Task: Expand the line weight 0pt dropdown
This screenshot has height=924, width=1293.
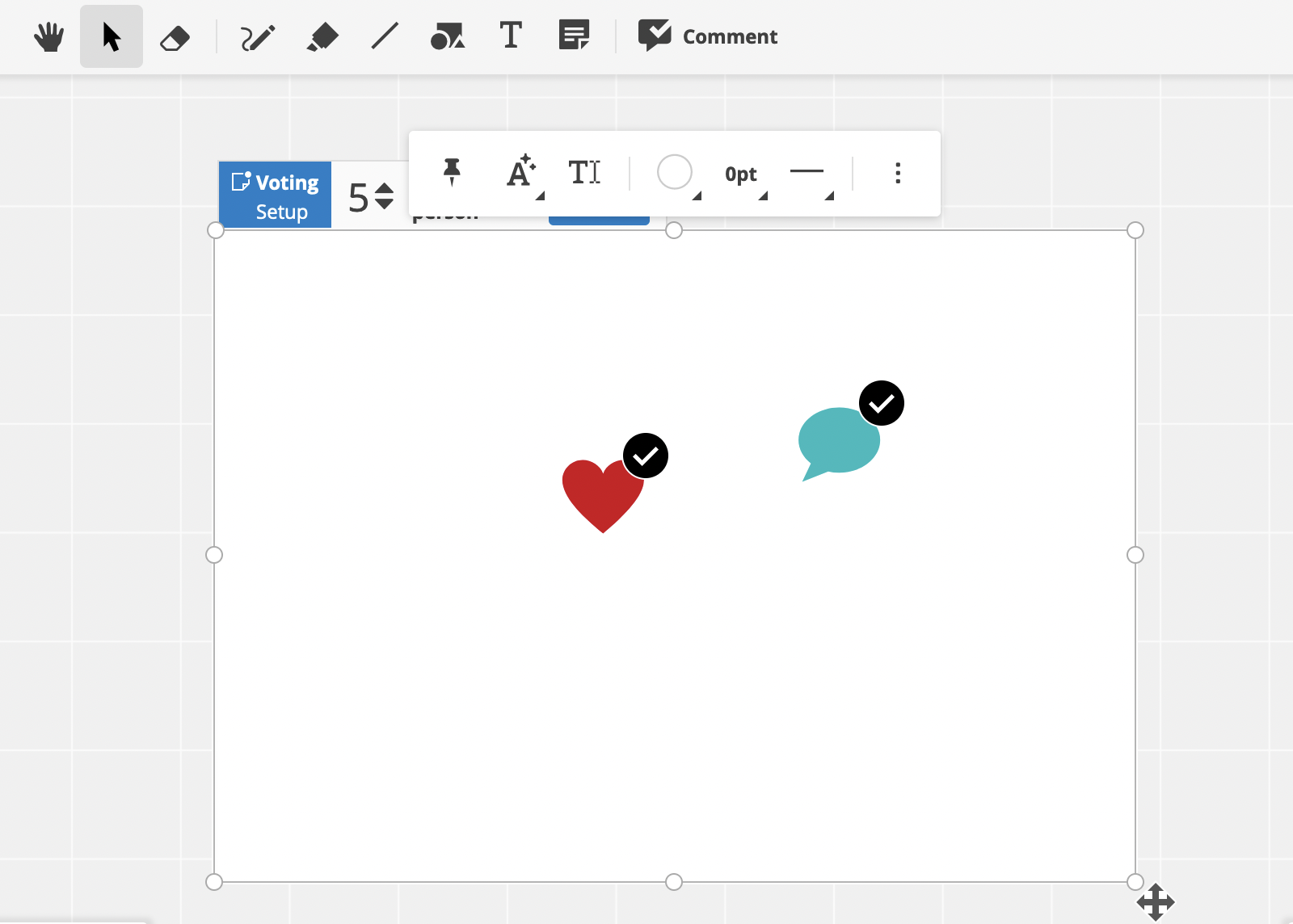Action: pyautogui.click(x=739, y=174)
